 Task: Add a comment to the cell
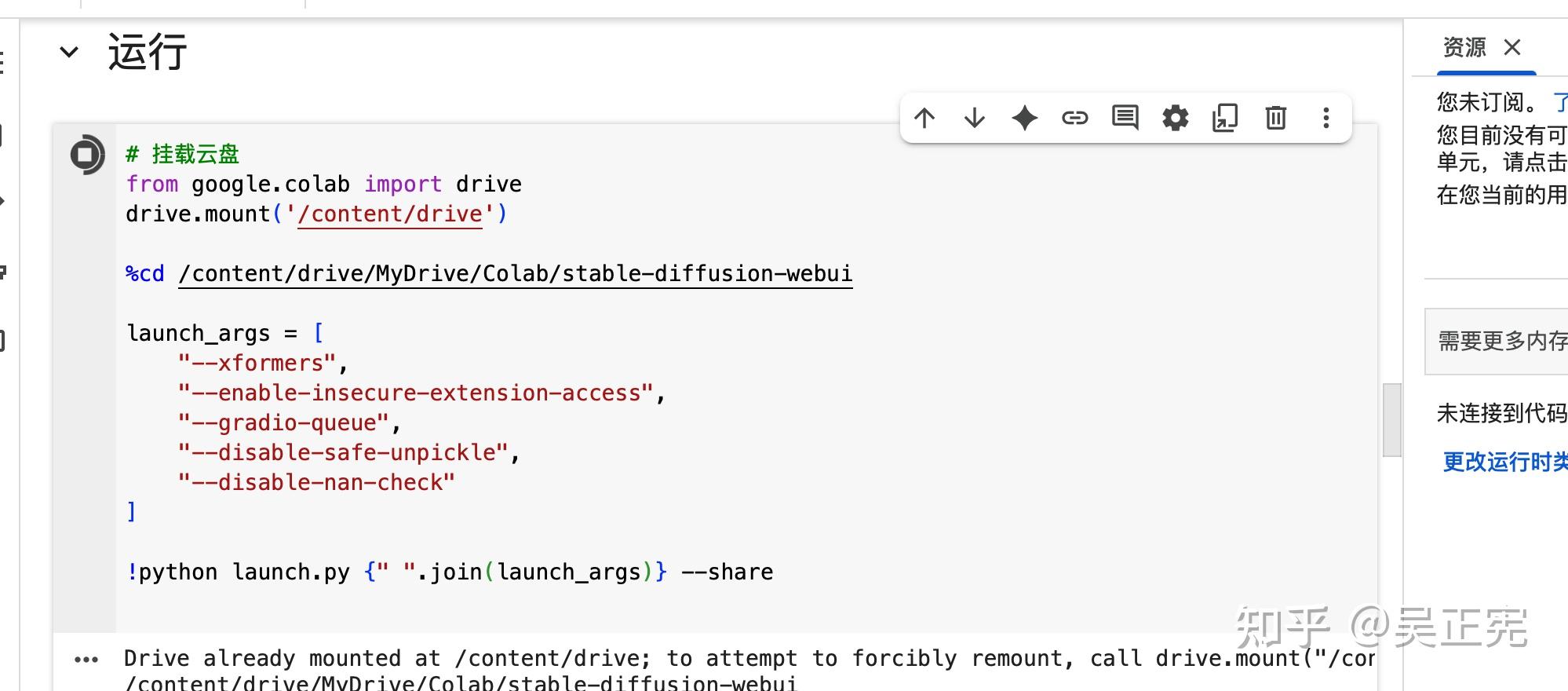1125,118
